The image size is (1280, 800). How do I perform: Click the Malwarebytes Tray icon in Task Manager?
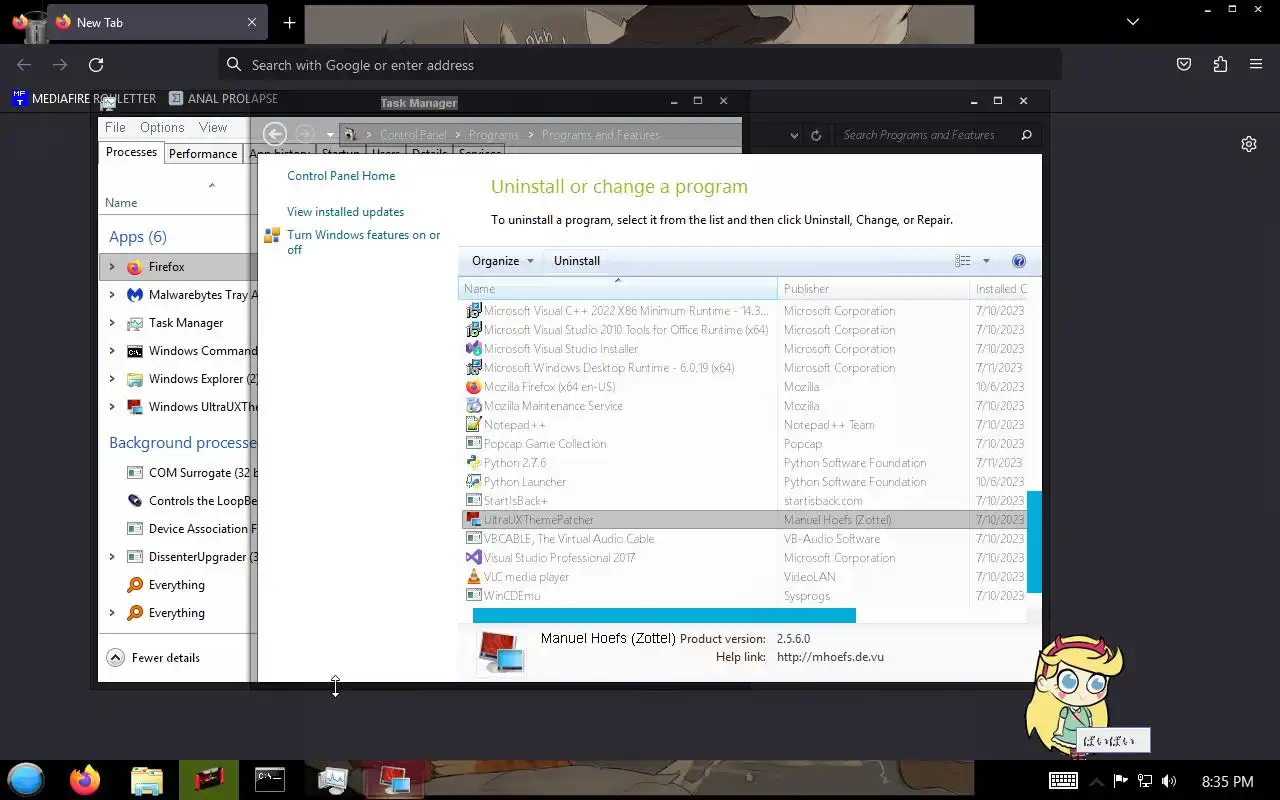tap(135, 295)
